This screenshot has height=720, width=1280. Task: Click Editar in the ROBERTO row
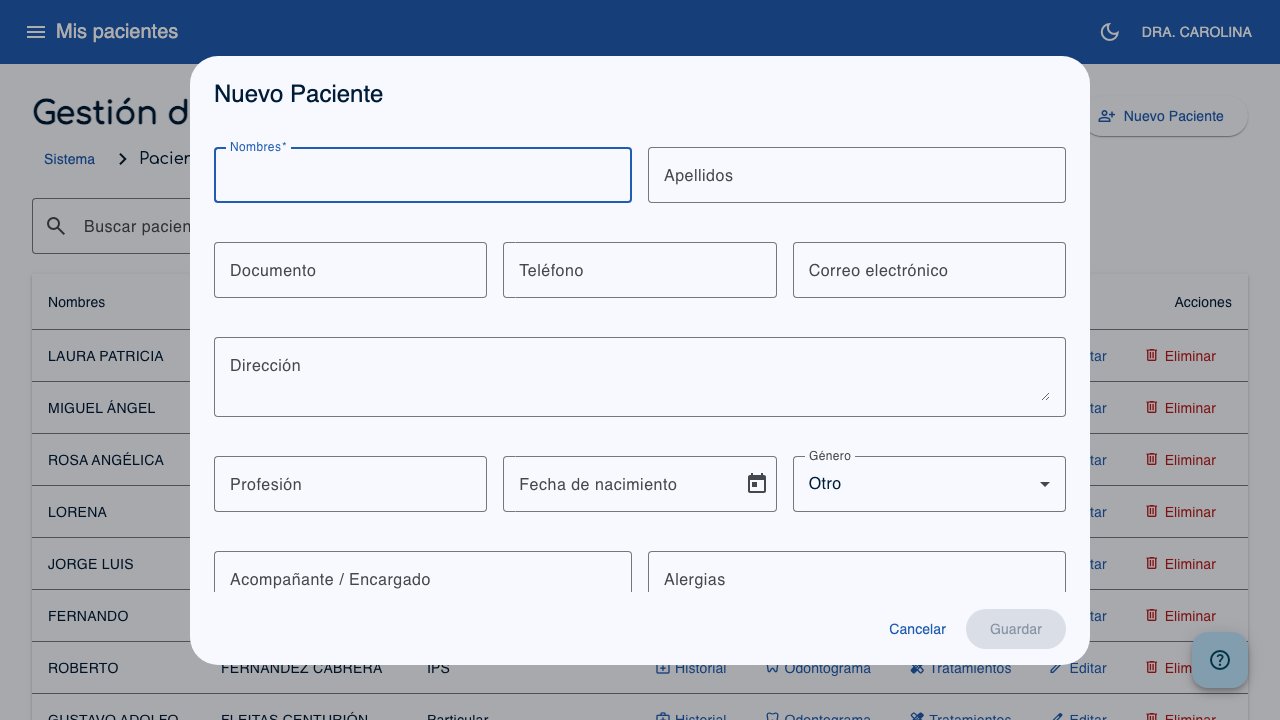(1077, 668)
